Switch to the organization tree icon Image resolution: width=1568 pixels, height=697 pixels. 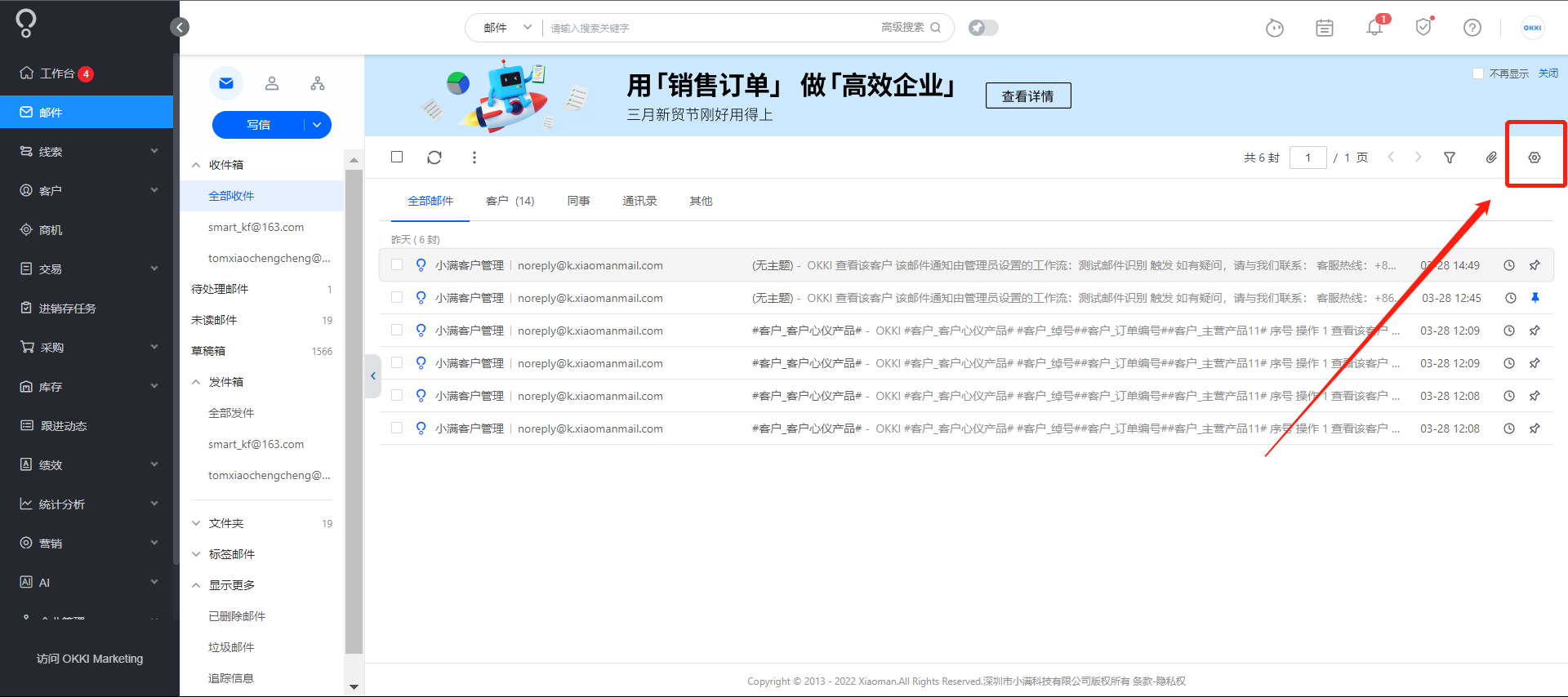pyautogui.click(x=318, y=83)
